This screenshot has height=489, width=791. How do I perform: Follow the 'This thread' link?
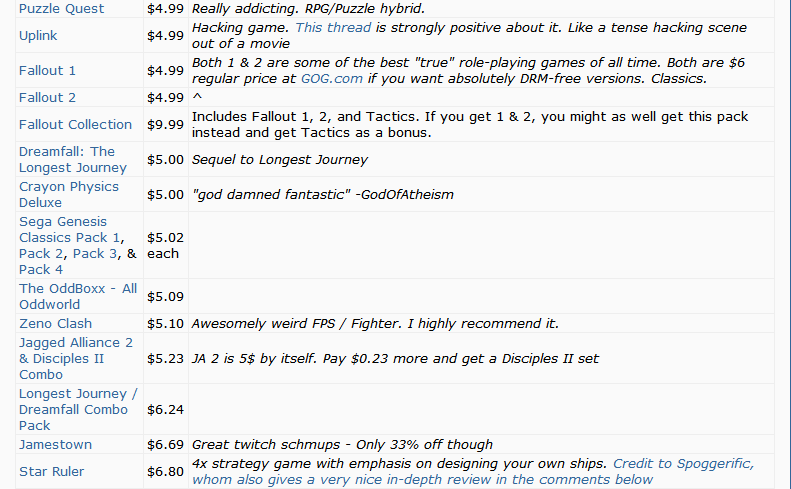tap(333, 28)
